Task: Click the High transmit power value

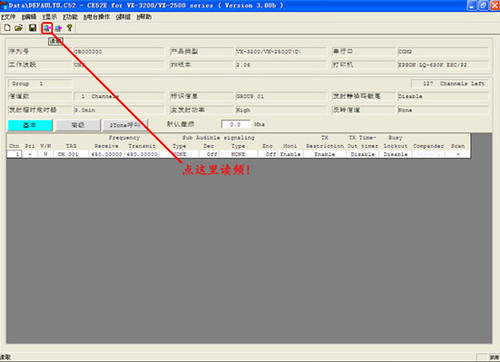Action: pyautogui.click(x=281, y=110)
